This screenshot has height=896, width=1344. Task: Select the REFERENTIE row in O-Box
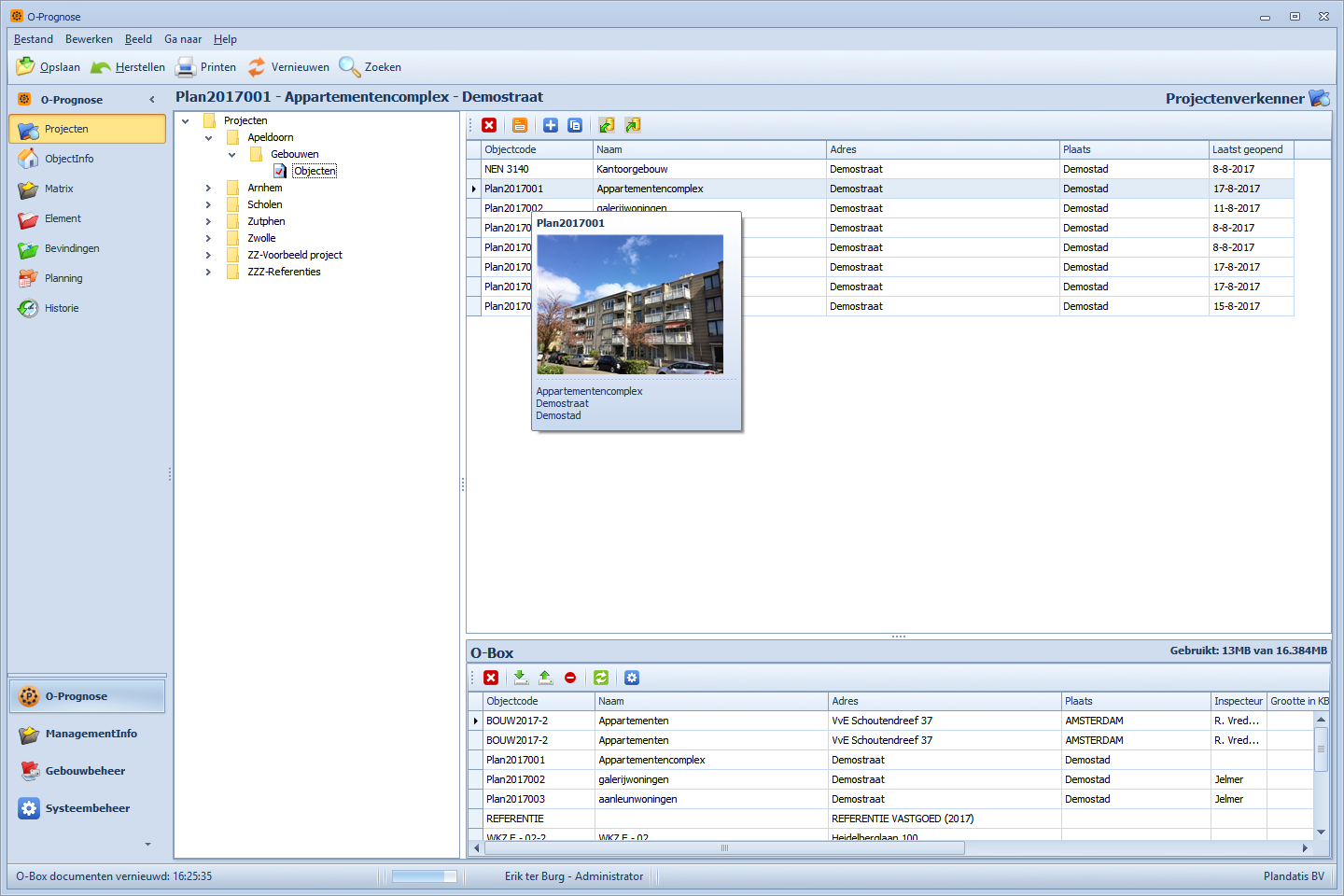891,819
